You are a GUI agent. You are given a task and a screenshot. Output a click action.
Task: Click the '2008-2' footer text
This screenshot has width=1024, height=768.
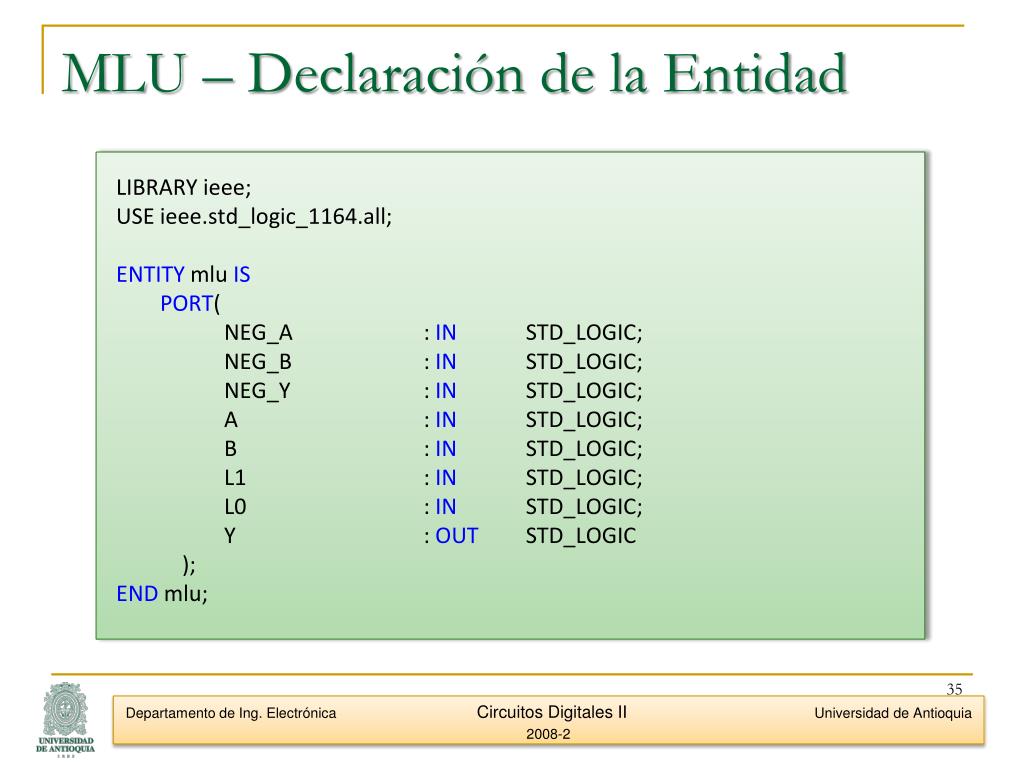coord(548,735)
